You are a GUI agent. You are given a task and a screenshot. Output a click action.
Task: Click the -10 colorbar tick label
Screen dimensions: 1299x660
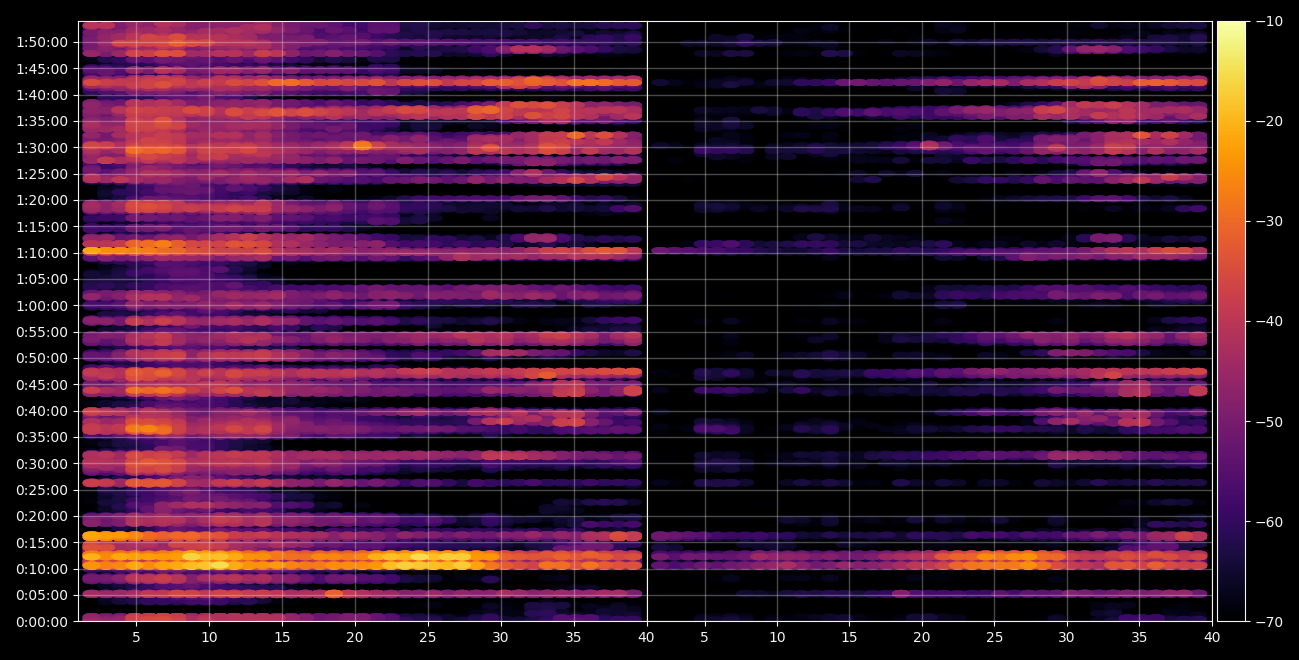tap(1269, 21)
